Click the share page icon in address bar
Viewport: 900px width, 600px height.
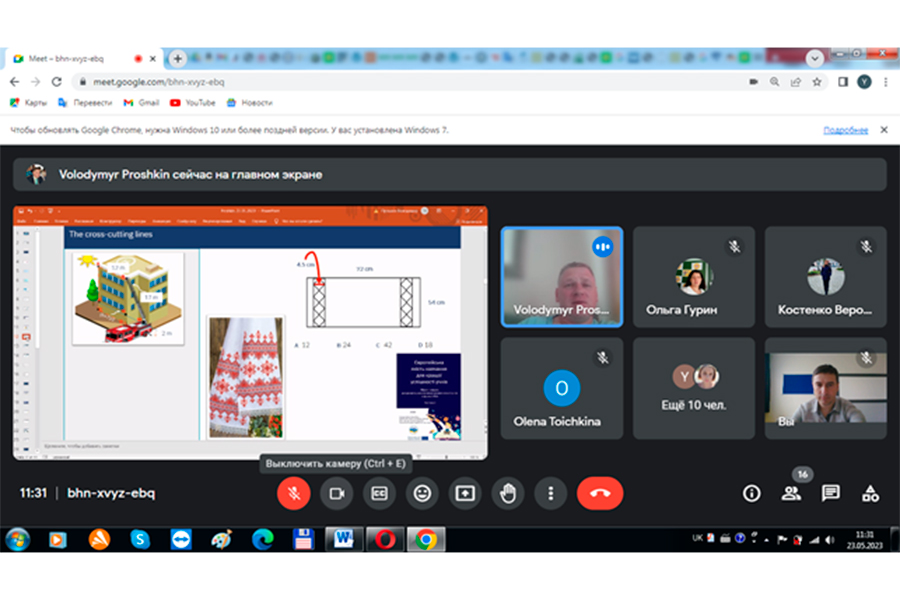[x=796, y=82]
